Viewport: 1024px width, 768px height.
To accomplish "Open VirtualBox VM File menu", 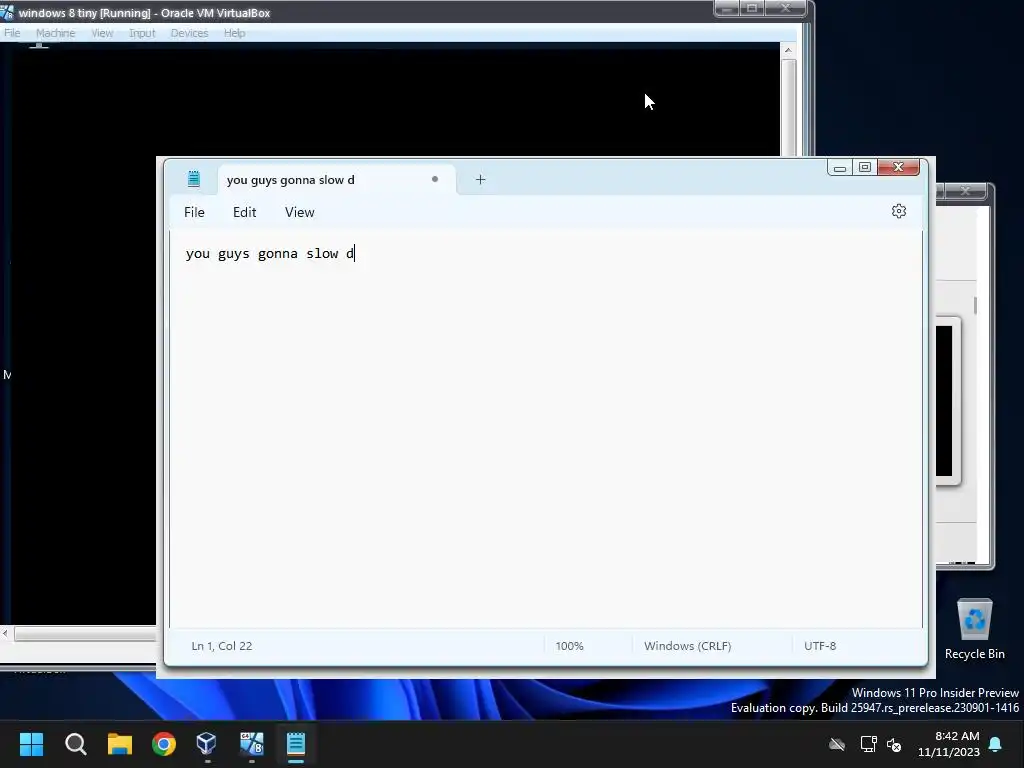I will click(x=12, y=33).
